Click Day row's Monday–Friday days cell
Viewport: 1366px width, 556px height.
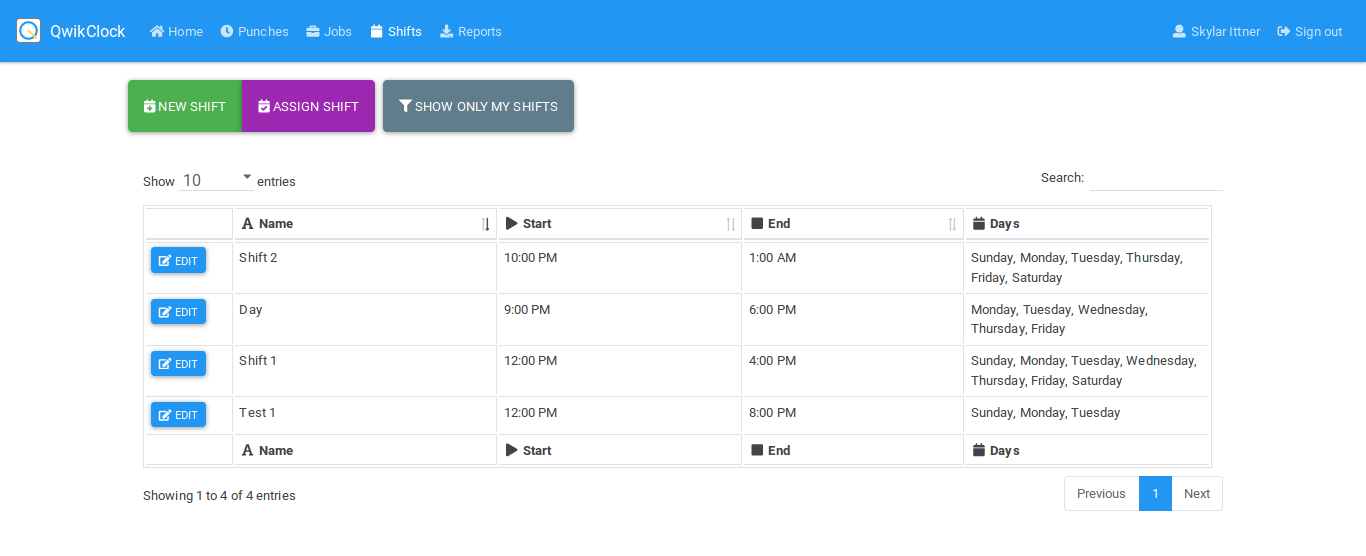tap(1087, 319)
